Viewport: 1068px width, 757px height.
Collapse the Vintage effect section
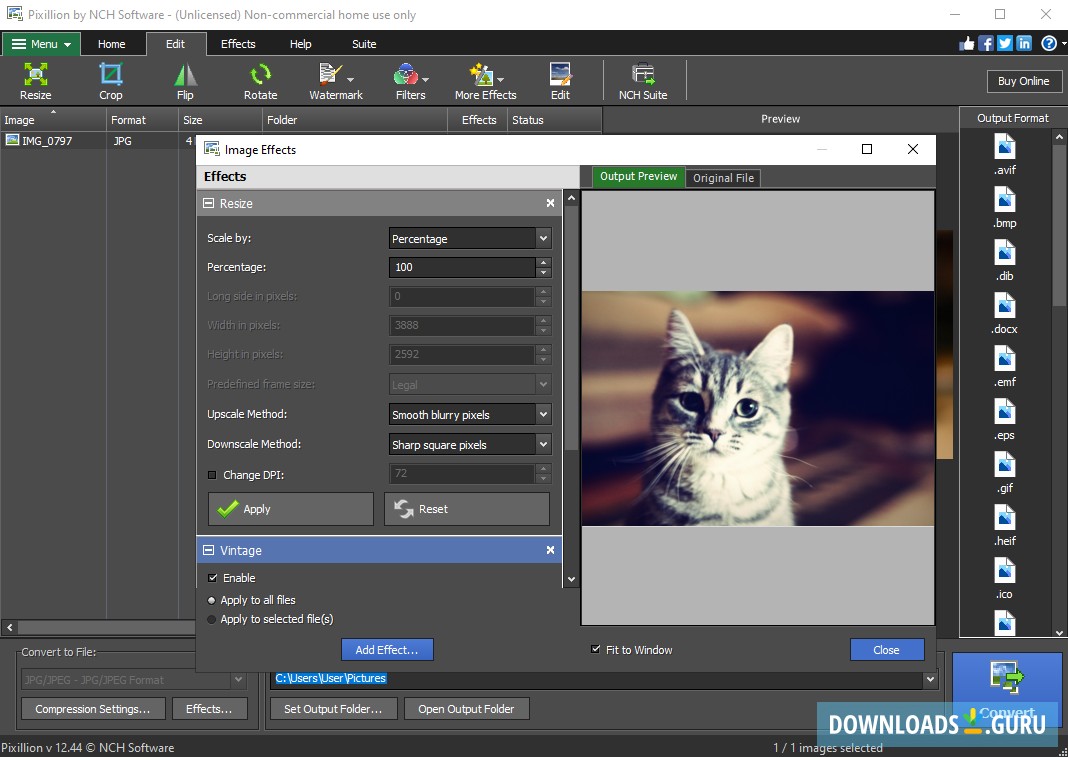click(x=208, y=550)
